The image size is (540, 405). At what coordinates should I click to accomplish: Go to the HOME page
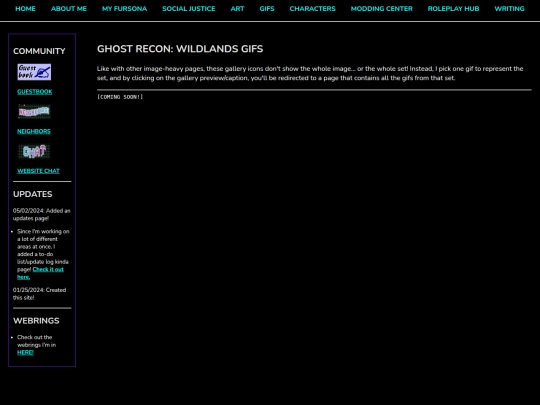pyautogui.click(x=25, y=9)
